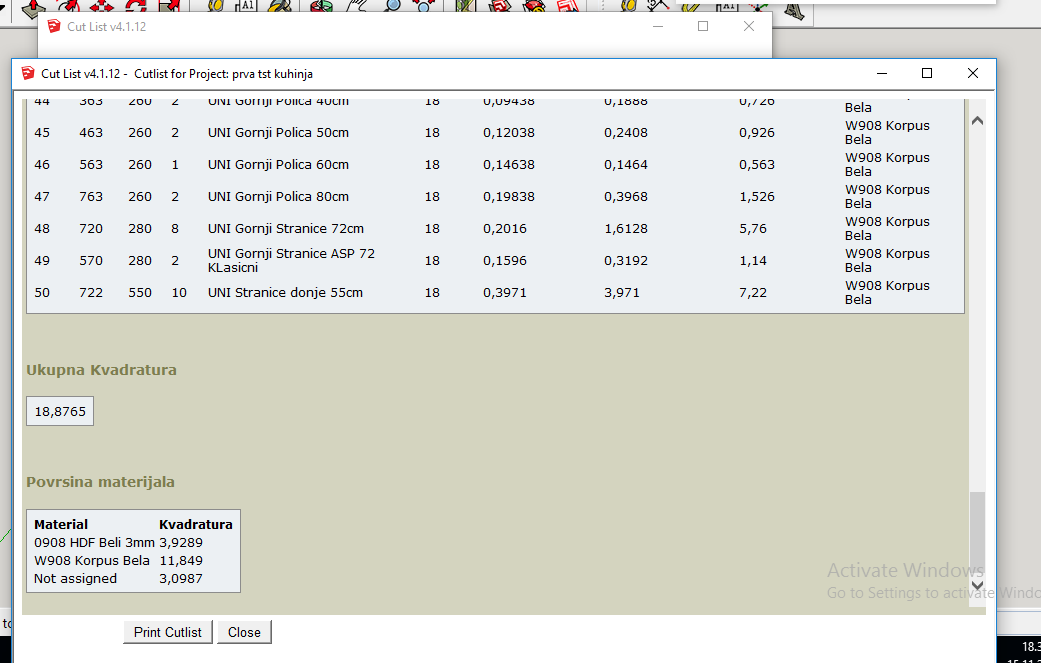Click 'W908 Korpus Bela' material in row 47

click(x=887, y=196)
